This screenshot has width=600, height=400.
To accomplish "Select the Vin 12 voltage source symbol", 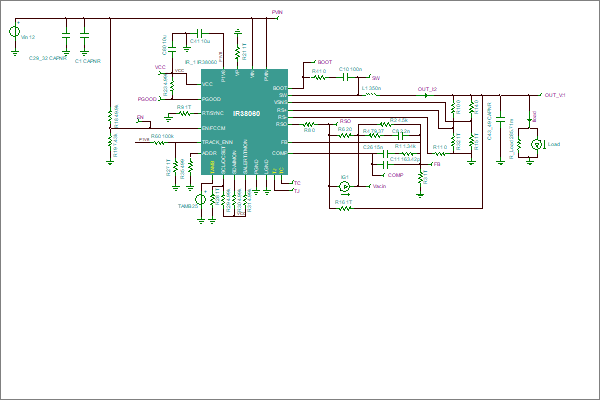I will [x=15, y=31].
